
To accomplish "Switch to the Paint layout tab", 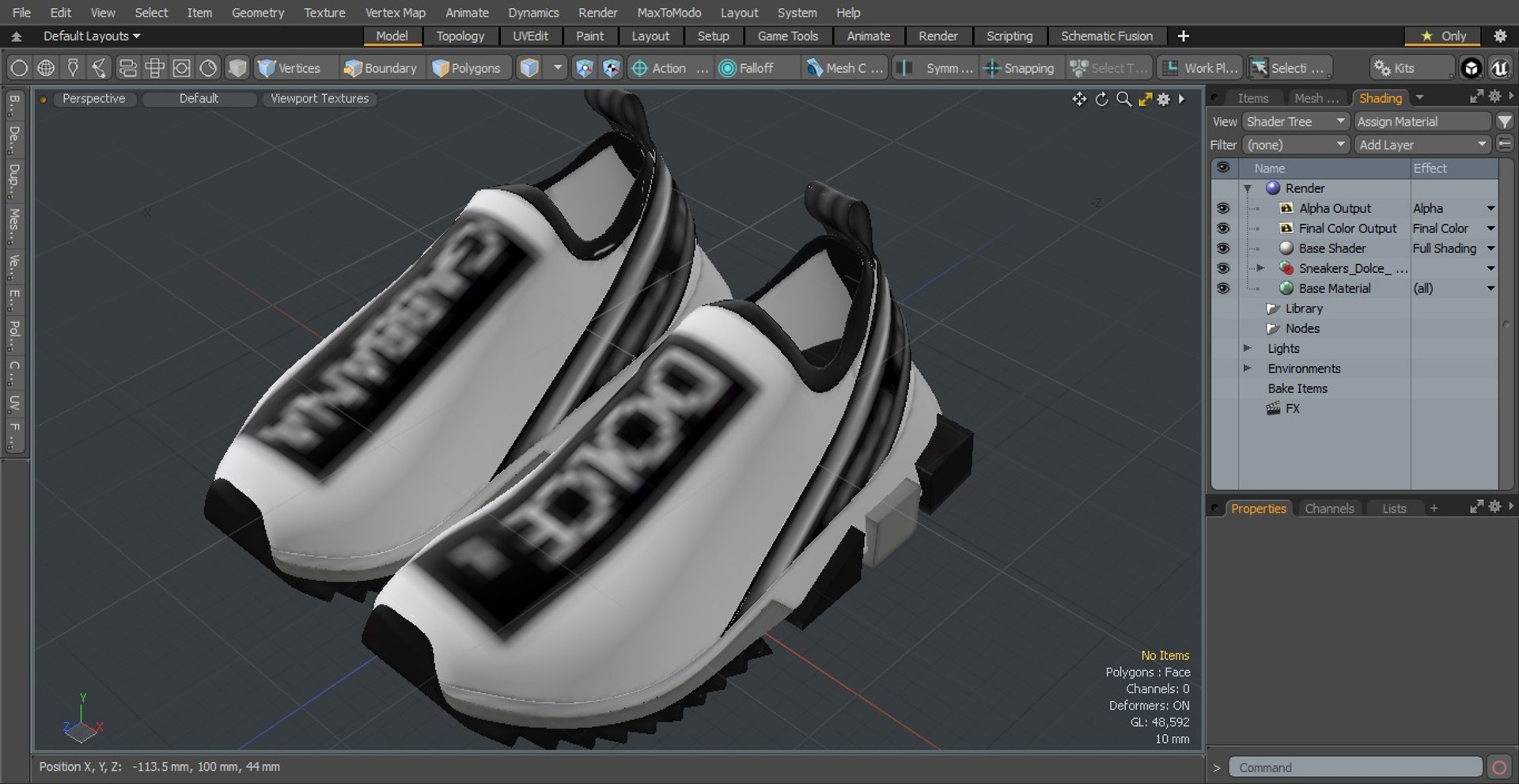I will (589, 36).
